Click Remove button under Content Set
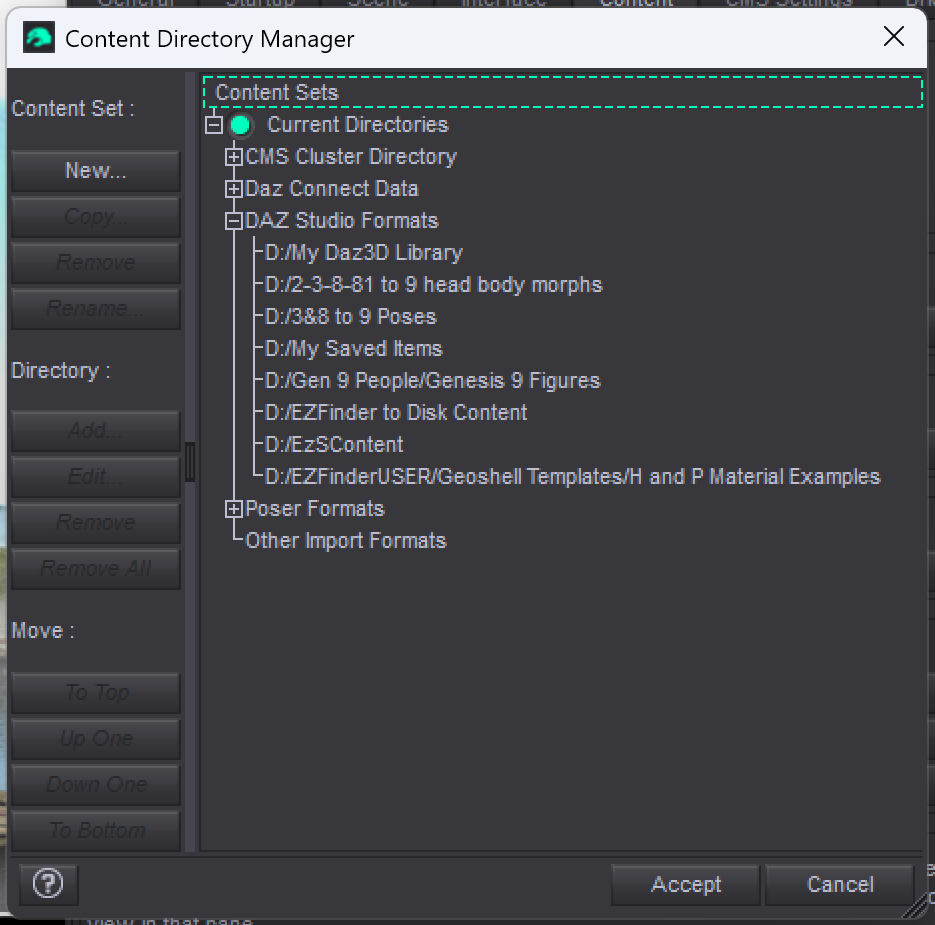Image resolution: width=935 pixels, height=925 pixels. (96, 262)
